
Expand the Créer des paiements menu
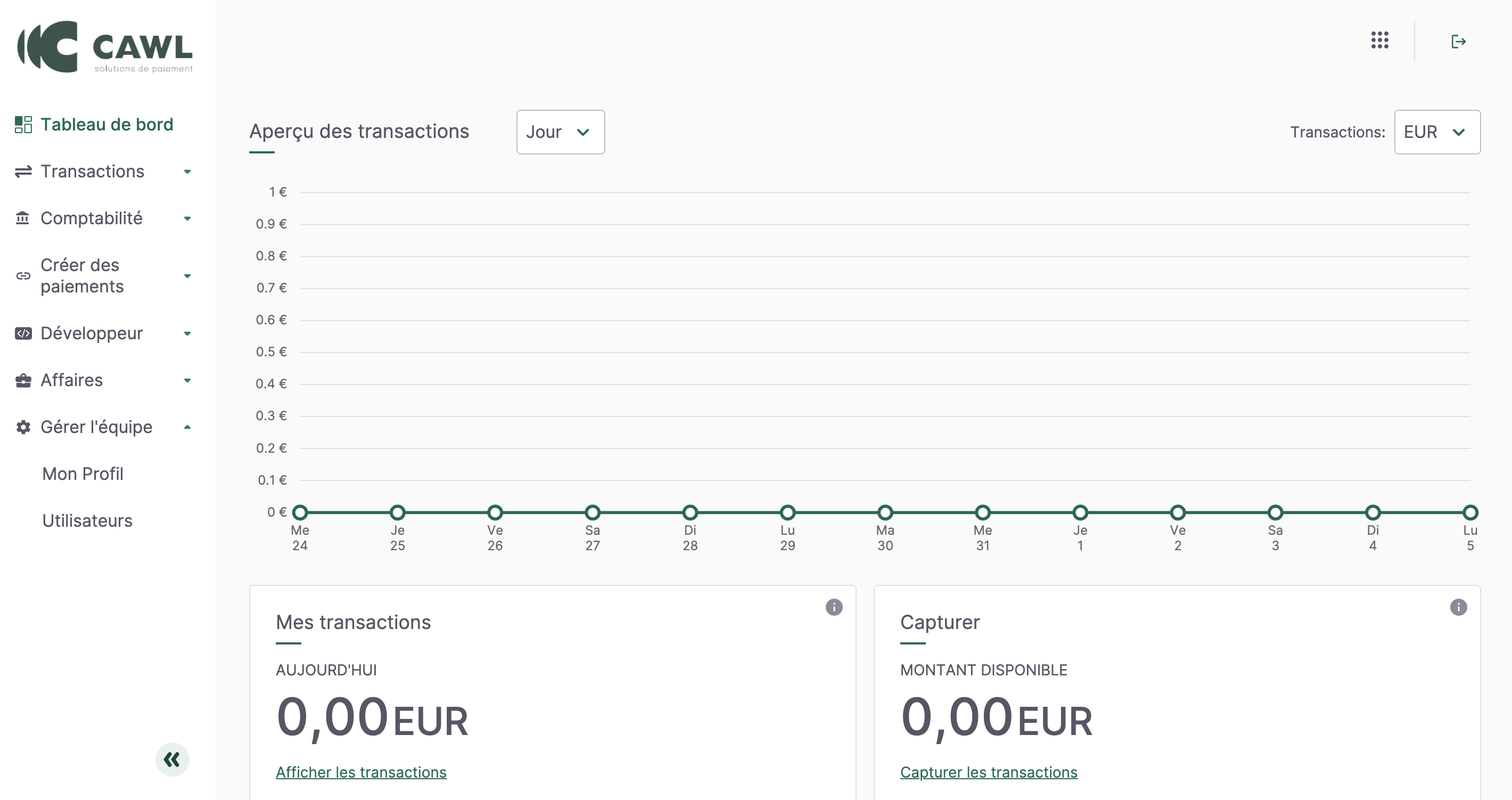point(187,276)
